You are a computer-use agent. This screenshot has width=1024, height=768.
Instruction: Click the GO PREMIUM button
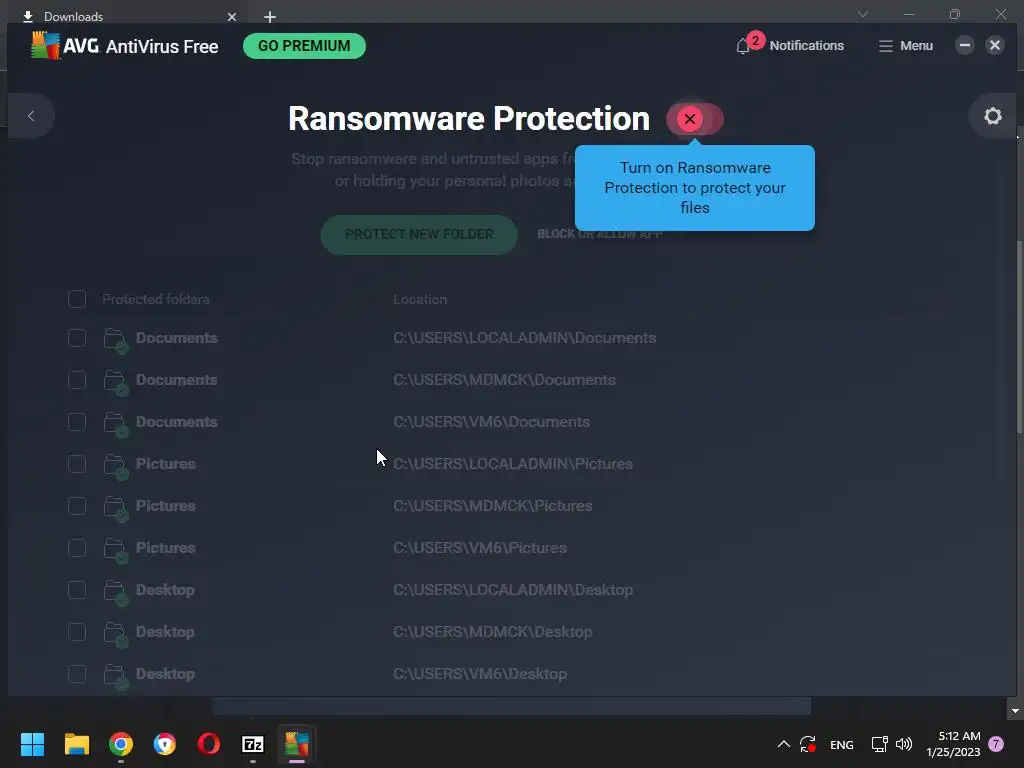(x=304, y=46)
